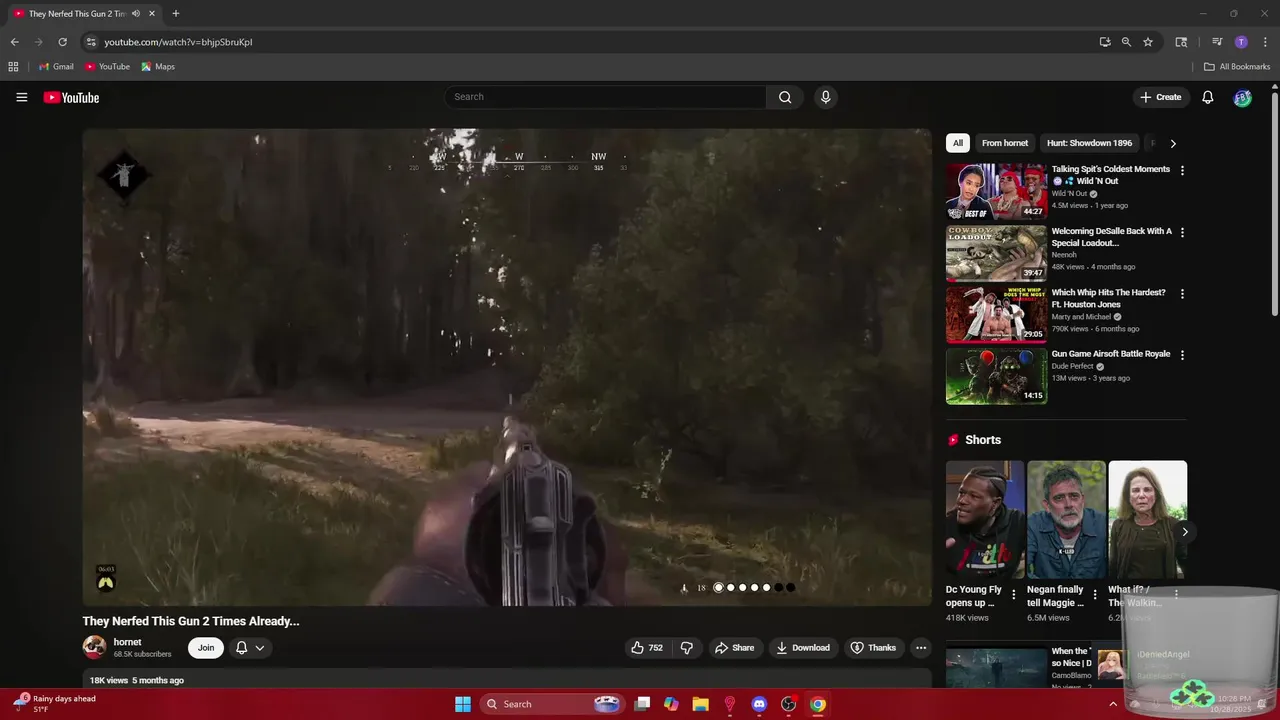Like the video with 752 likes
Viewport: 1280px width, 720px height.
pyautogui.click(x=647, y=648)
